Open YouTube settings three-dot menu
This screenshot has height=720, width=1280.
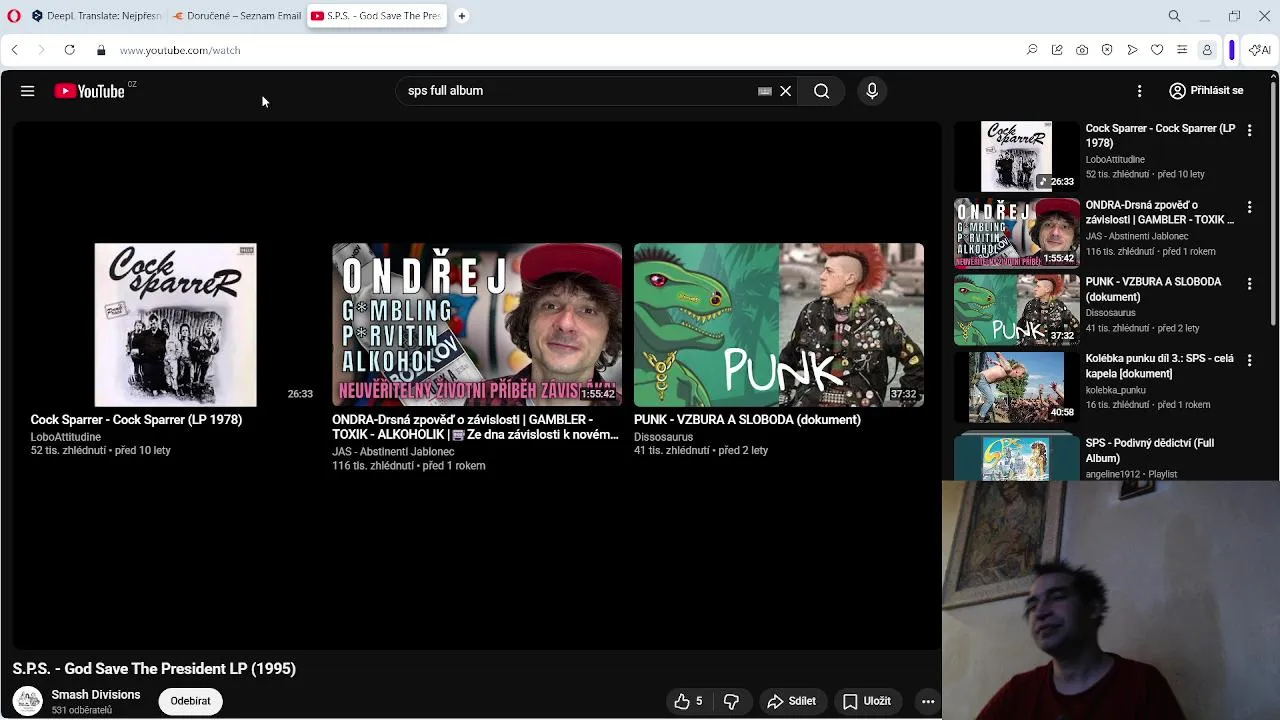pyautogui.click(x=1139, y=91)
